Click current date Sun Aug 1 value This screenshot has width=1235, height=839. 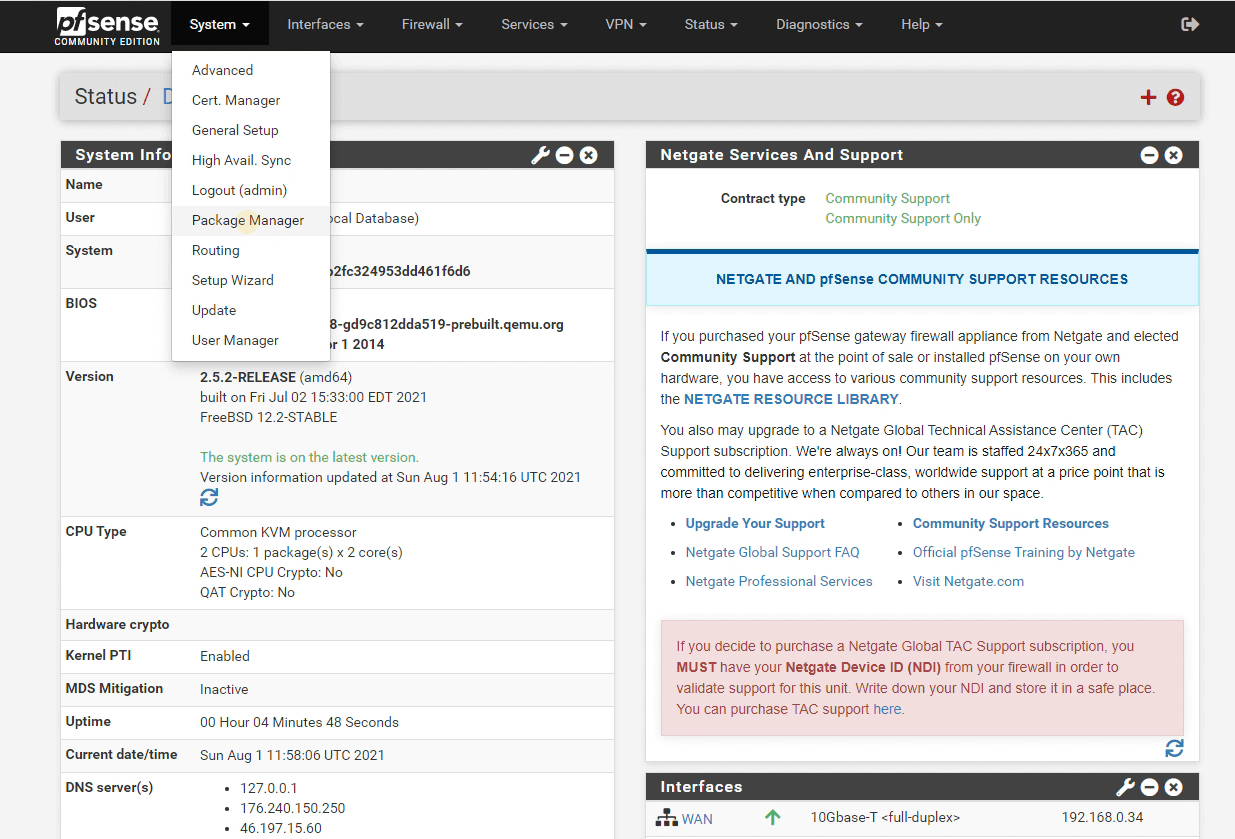[292, 755]
